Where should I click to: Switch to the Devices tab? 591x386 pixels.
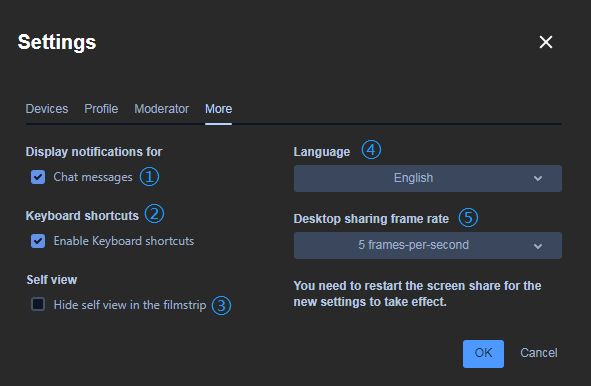pos(47,109)
